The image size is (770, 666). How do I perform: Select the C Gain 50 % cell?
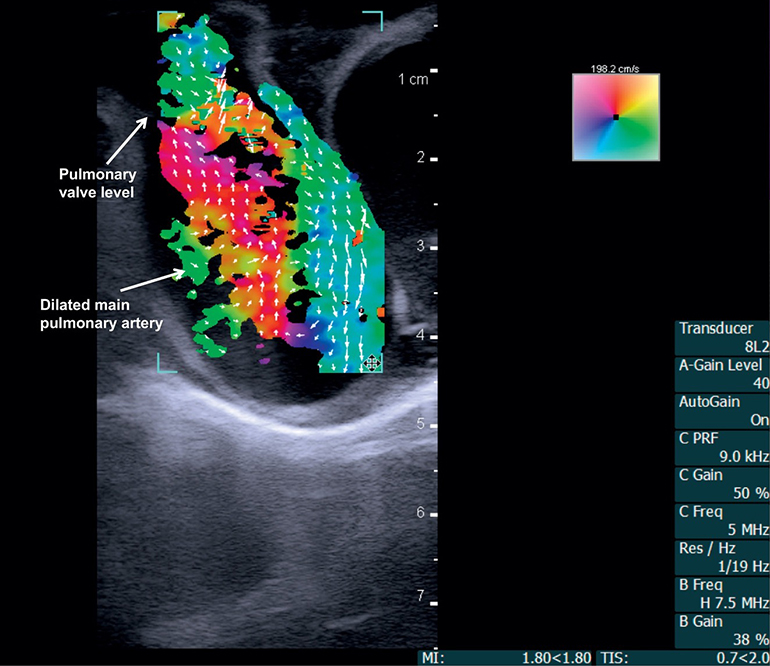pyautogui.click(x=722, y=484)
